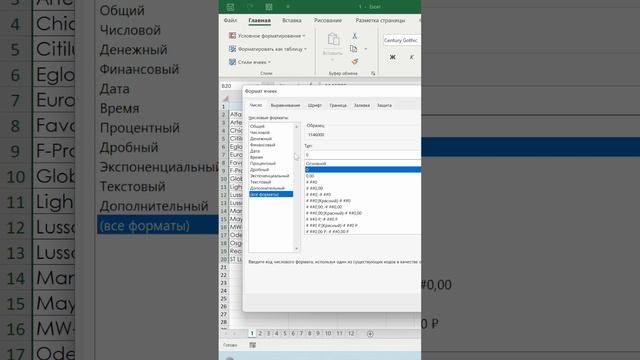Select (все форматы) in the dialog list
This screenshot has width=640, height=360.
tap(271, 194)
